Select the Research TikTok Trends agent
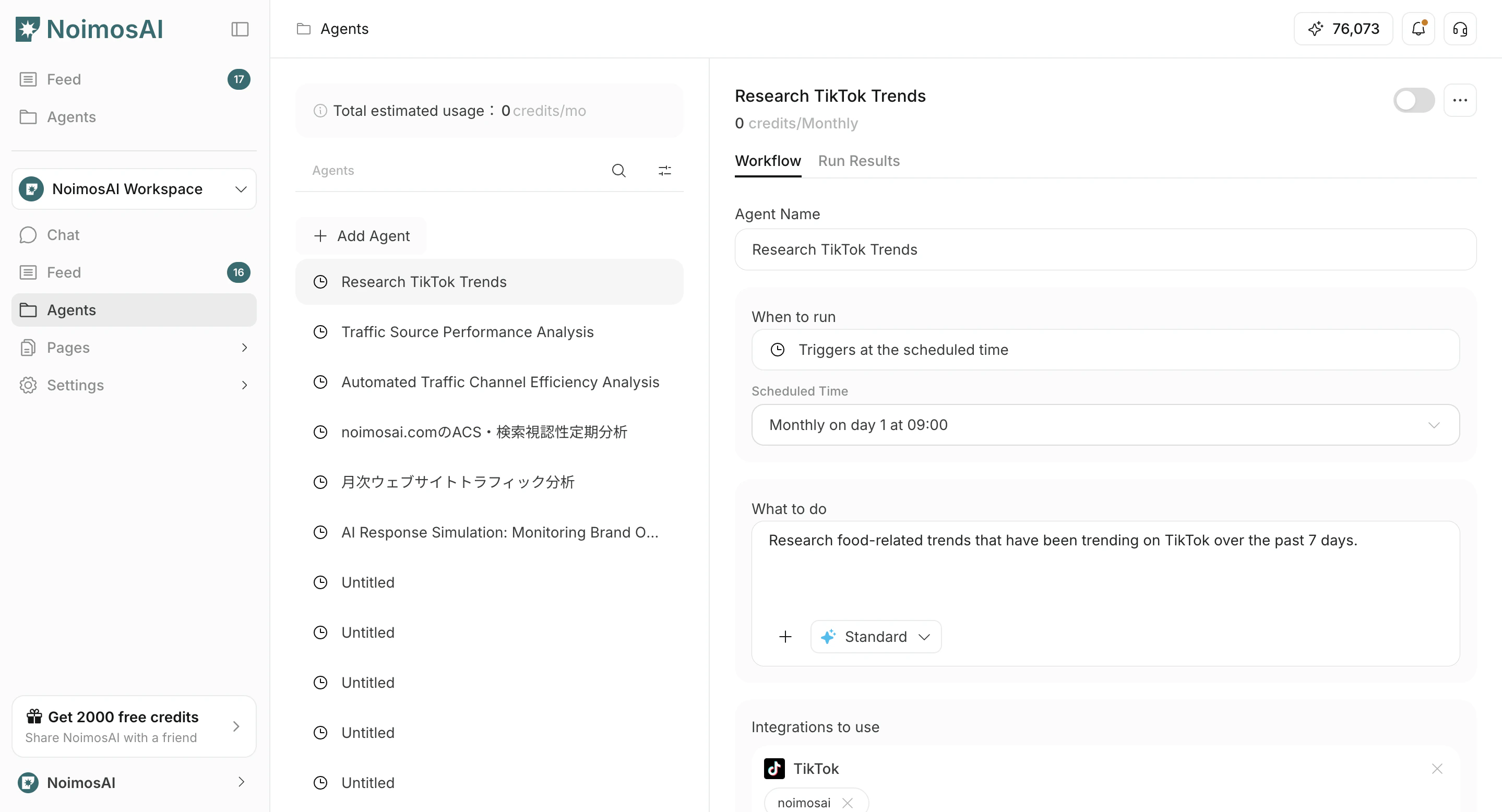The height and width of the screenshot is (812, 1502). pos(489,282)
